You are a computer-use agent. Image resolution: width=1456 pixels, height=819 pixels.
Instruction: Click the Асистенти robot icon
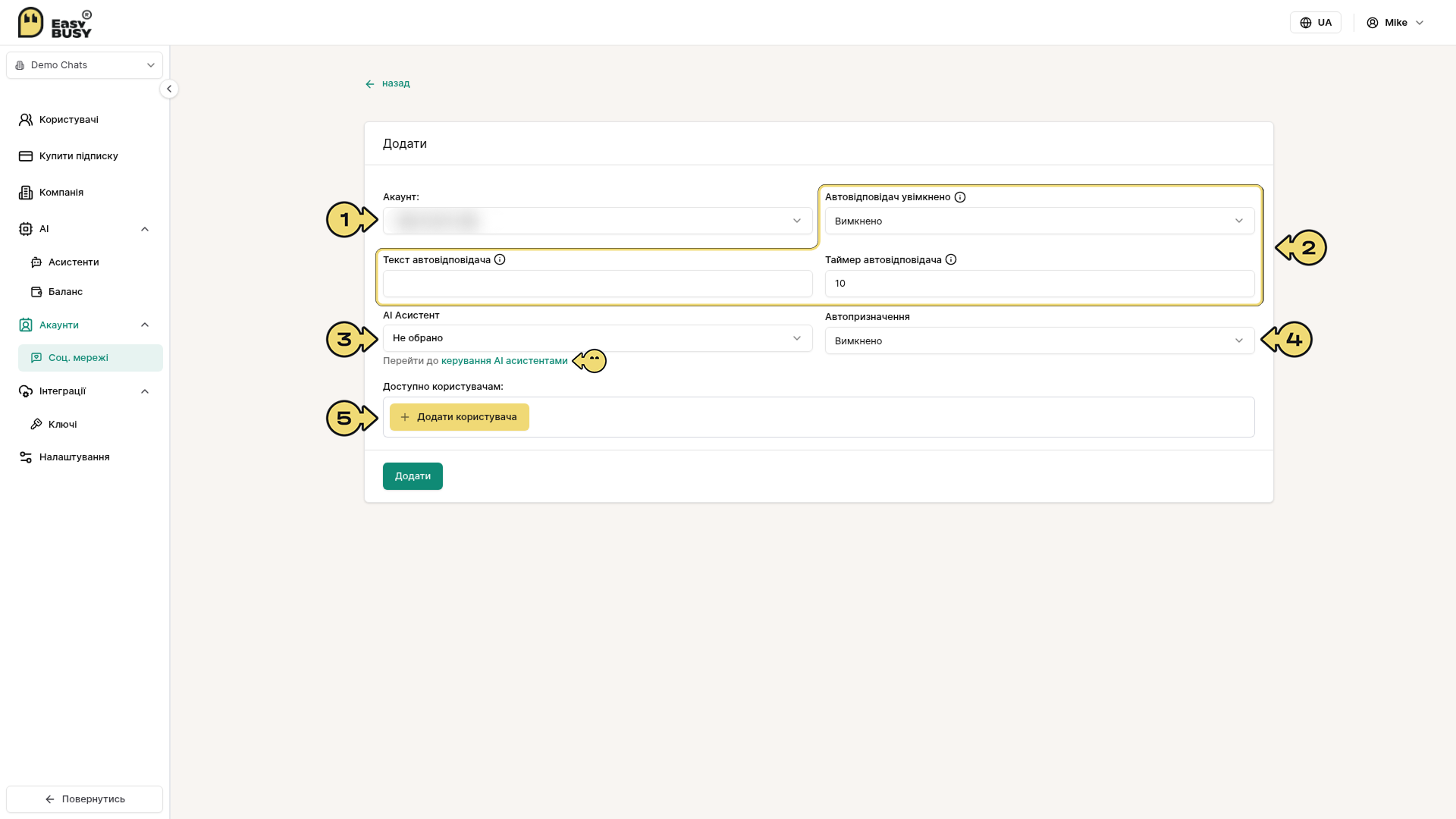pos(36,262)
